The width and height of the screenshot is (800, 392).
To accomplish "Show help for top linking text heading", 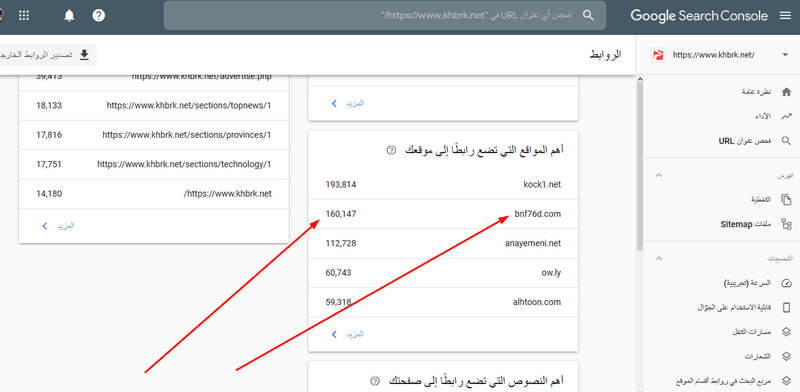I will coord(376,381).
